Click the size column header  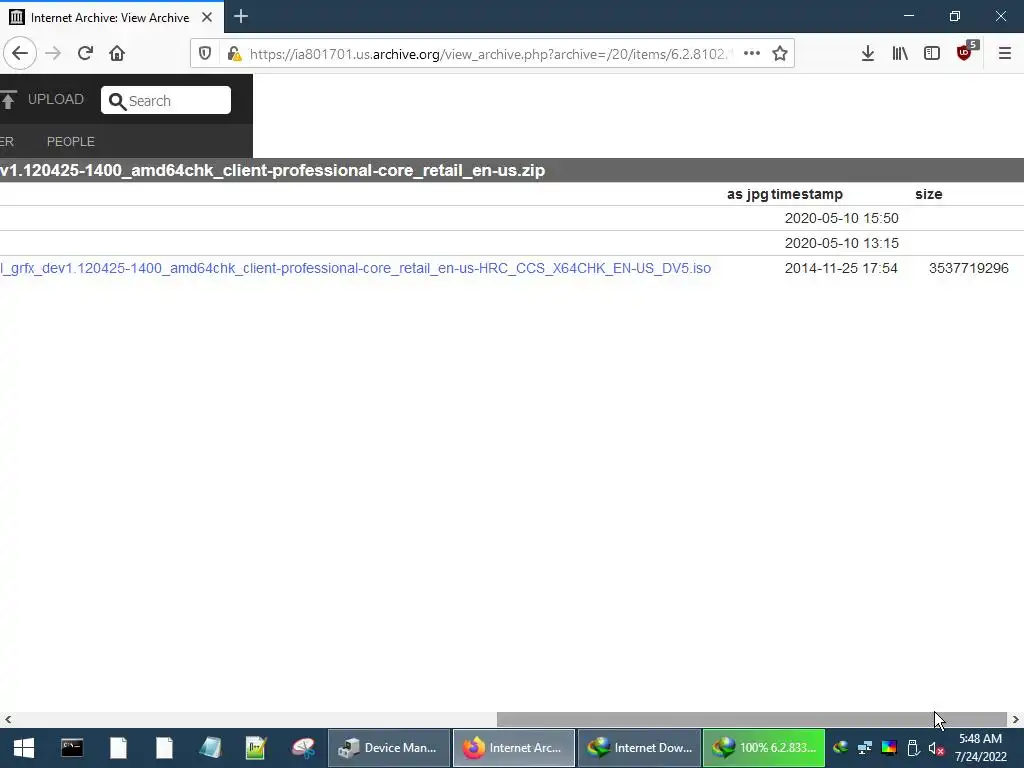[929, 194]
